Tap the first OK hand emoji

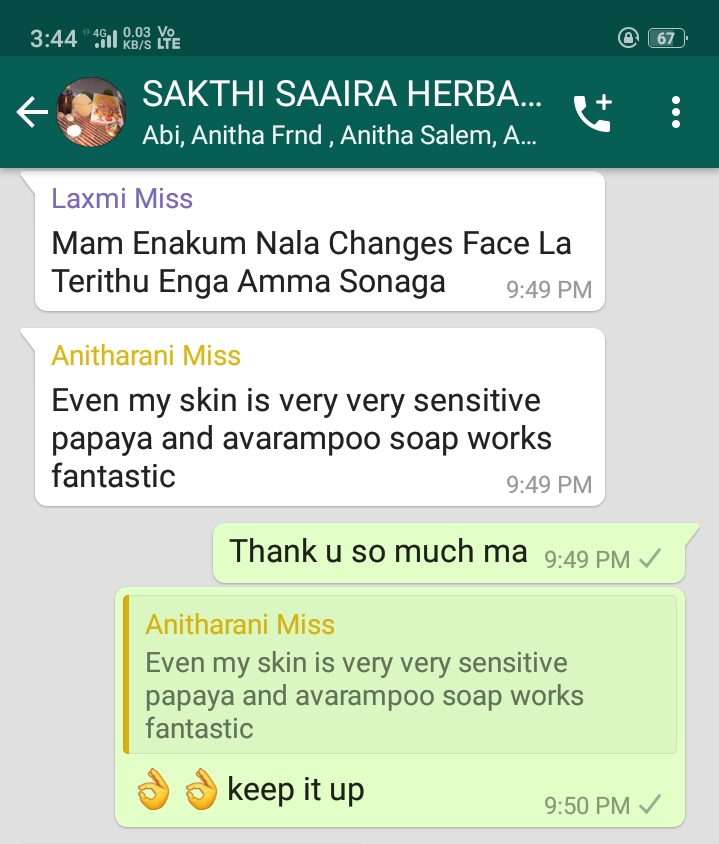pyautogui.click(x=153, y=790)
